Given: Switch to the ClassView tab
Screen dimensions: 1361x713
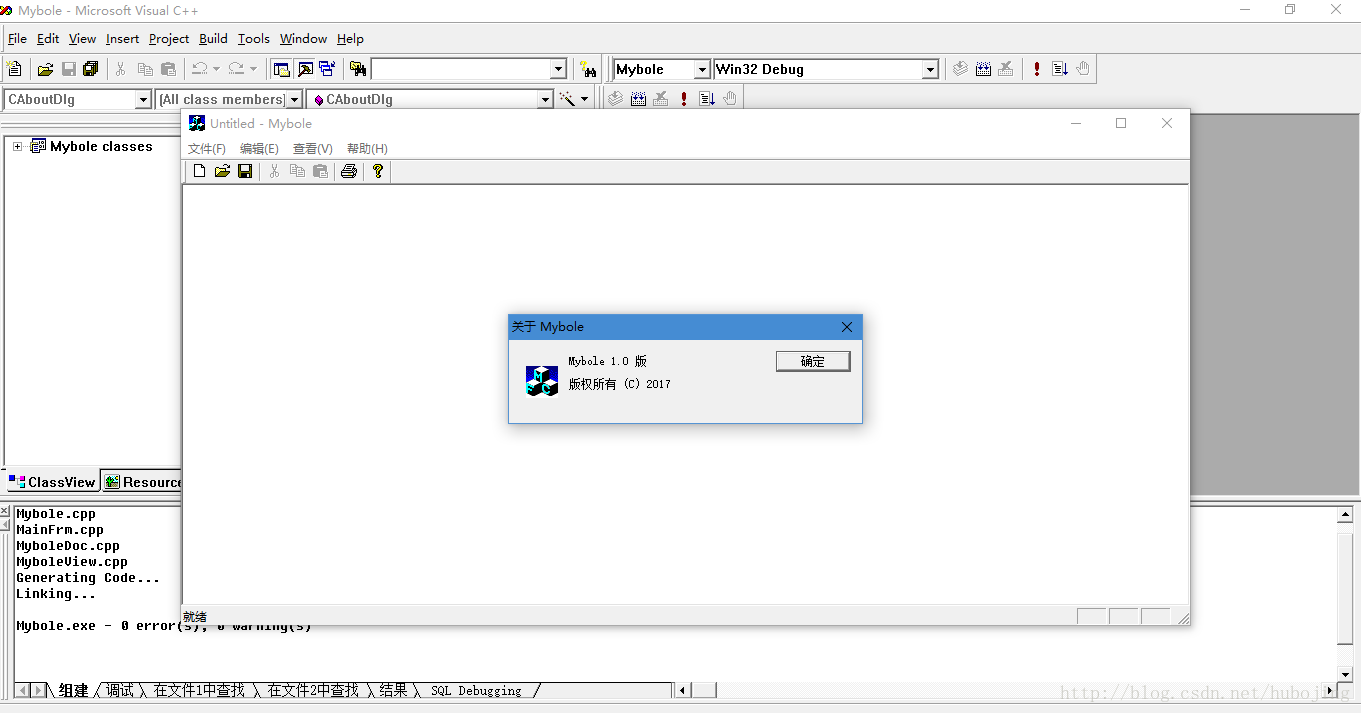Looking at the screenshot, I should 52,482.
